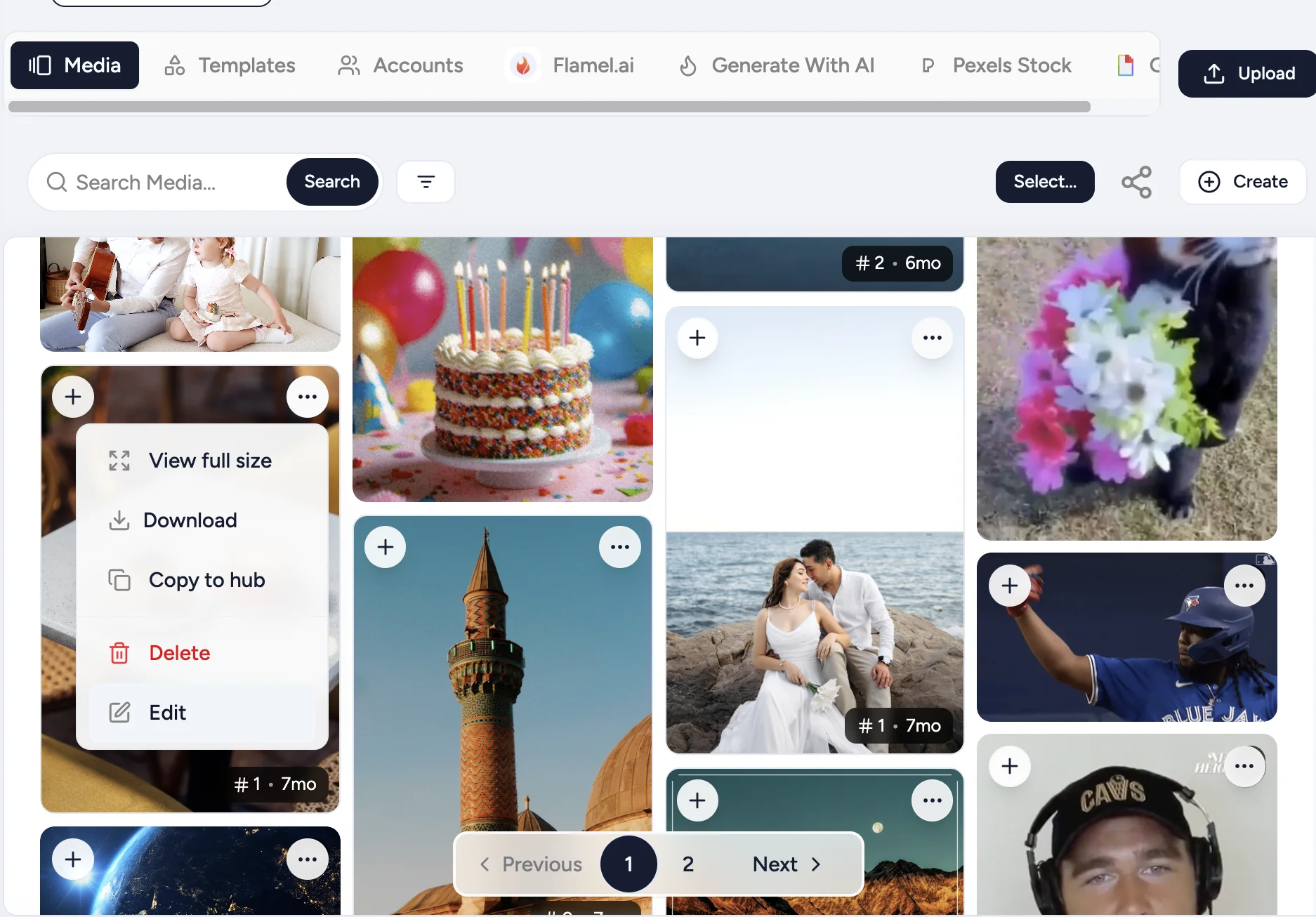Go to page 2 in pagination
Image resolution: width=1316 pixels, height=917 pixels.
(688, 864)
